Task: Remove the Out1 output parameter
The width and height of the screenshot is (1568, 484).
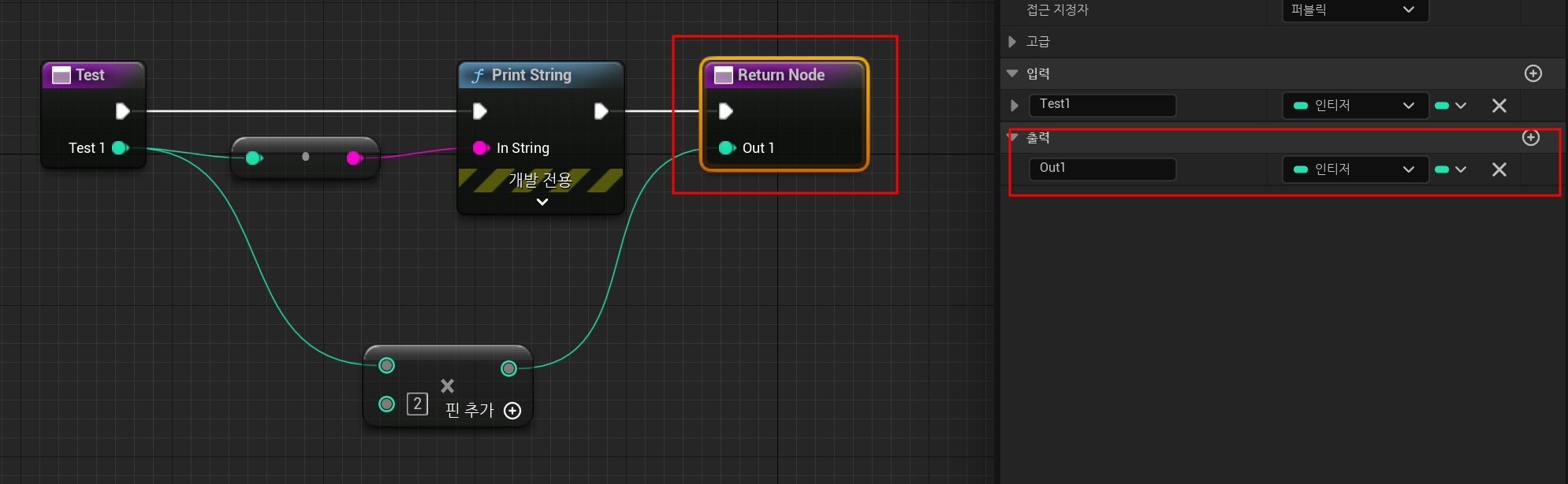Action: (1499, 169)
